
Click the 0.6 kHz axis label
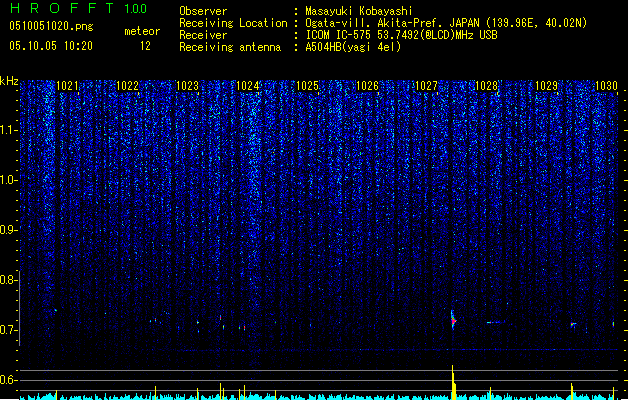tap(8, 380)
